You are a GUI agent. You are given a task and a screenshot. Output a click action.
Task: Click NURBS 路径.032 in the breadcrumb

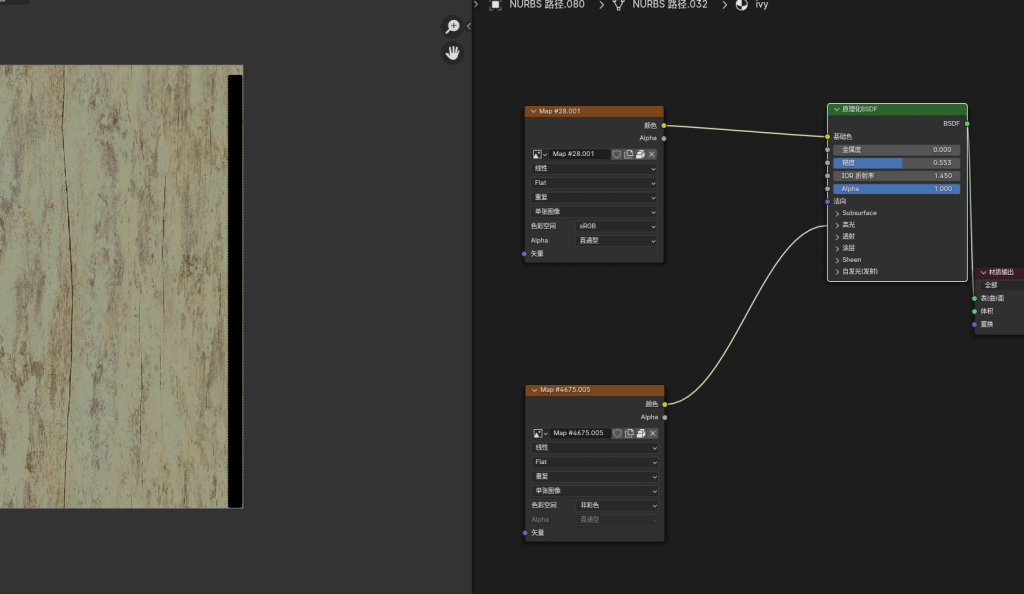pyautogui.click(x=668, y=5)
